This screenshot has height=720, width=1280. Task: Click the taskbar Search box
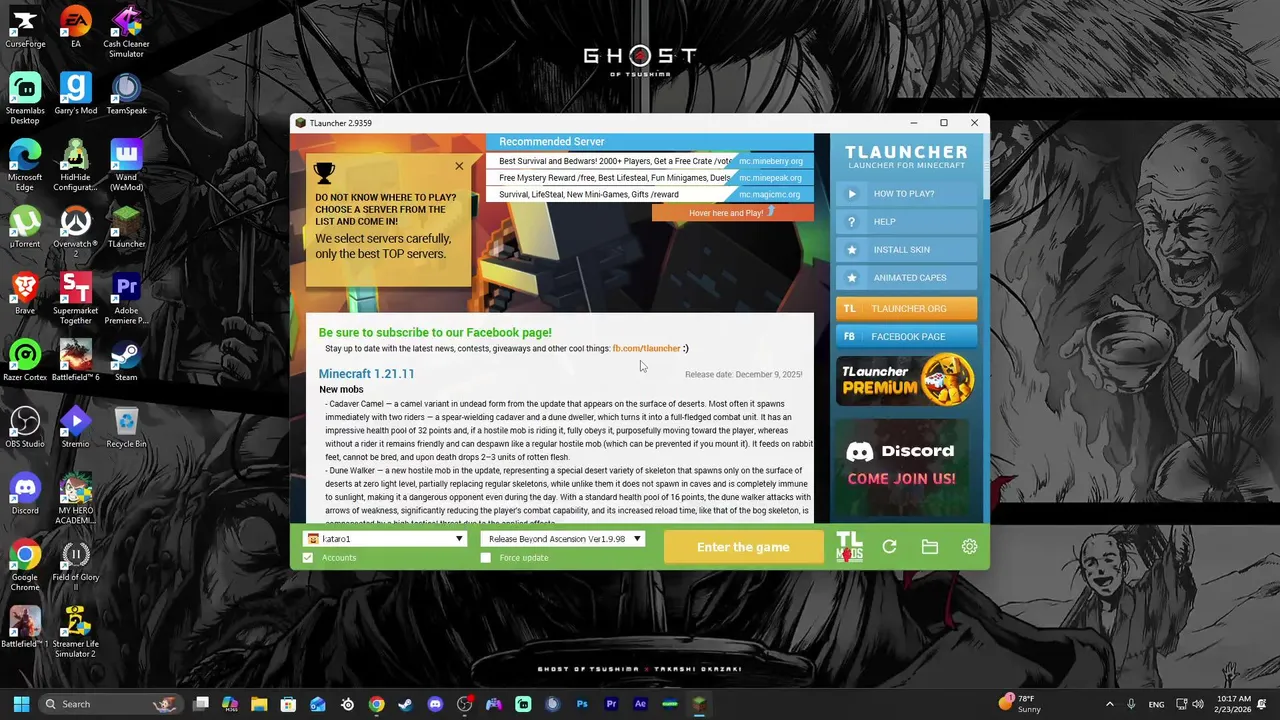pos(110,704)
